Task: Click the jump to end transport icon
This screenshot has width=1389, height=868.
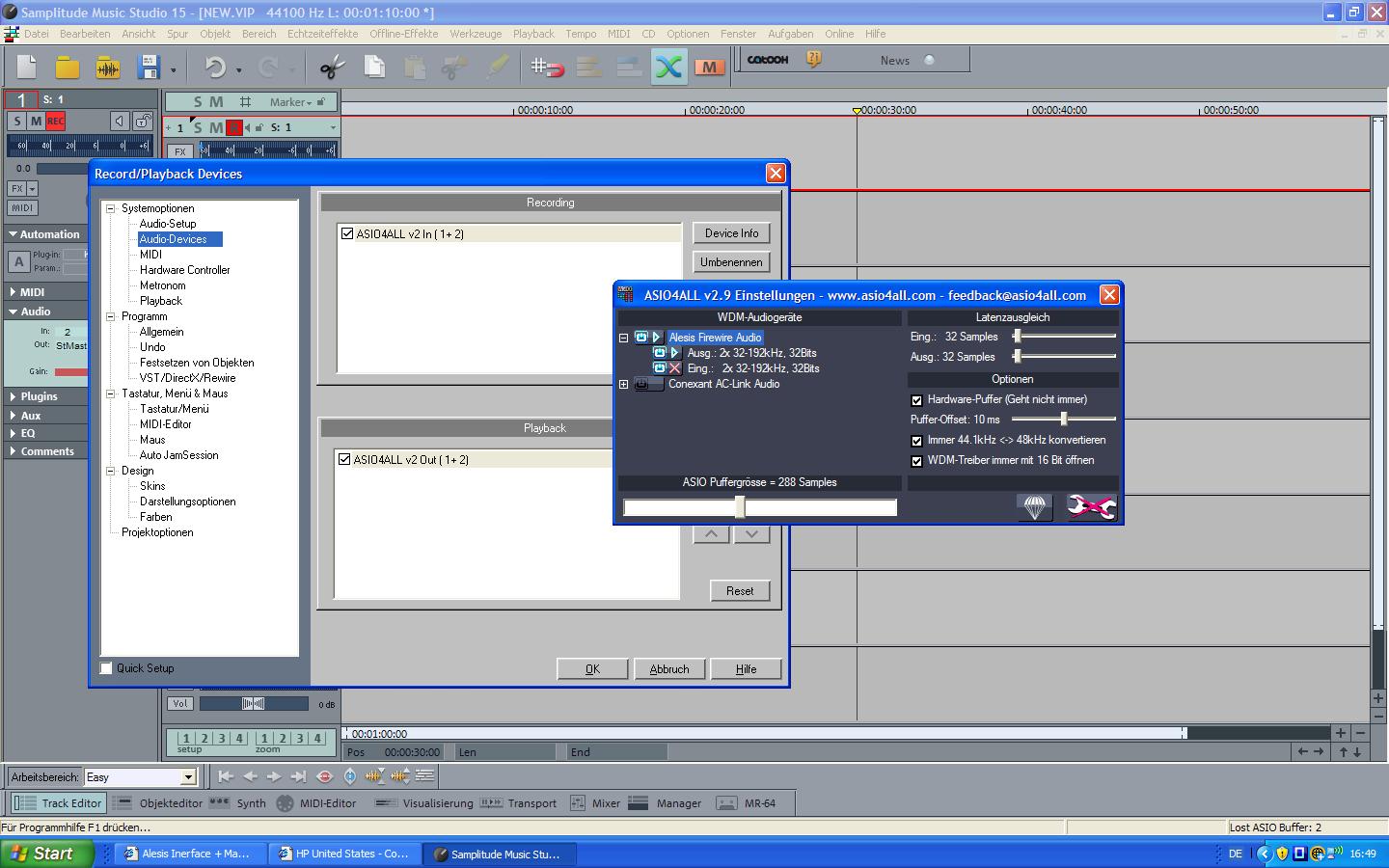Action: click(x=299, y=776)
